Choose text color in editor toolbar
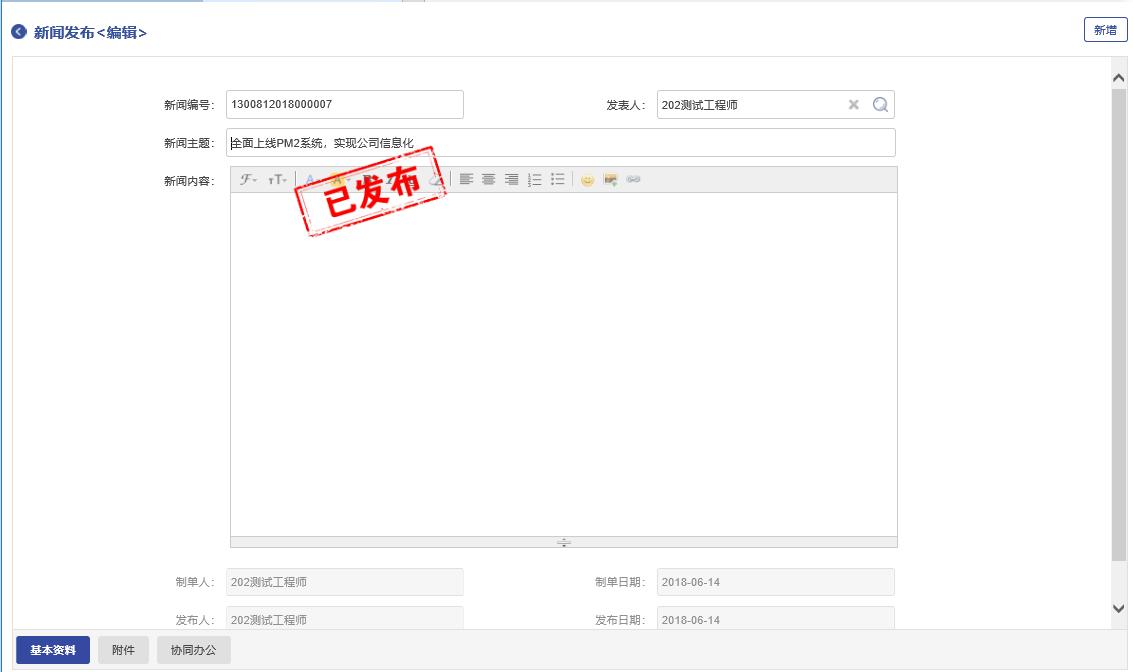 pos(310,180)
